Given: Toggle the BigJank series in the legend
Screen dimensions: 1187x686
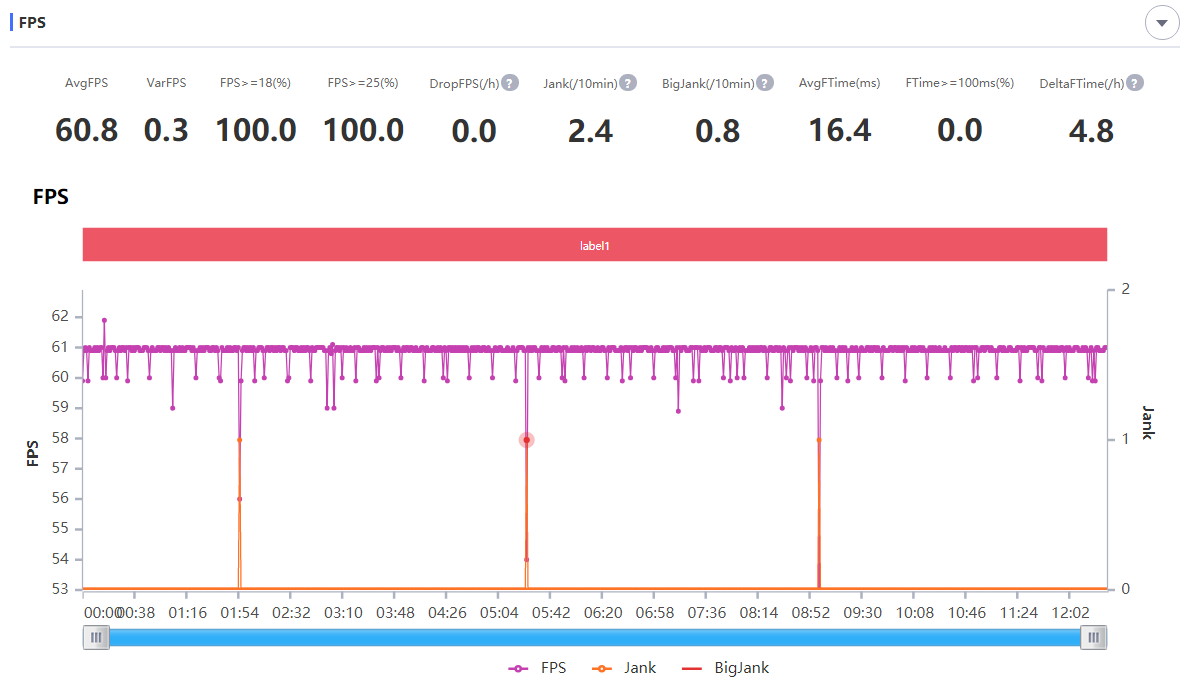Looking at the screenshot, I should click(x=725, y=668).
